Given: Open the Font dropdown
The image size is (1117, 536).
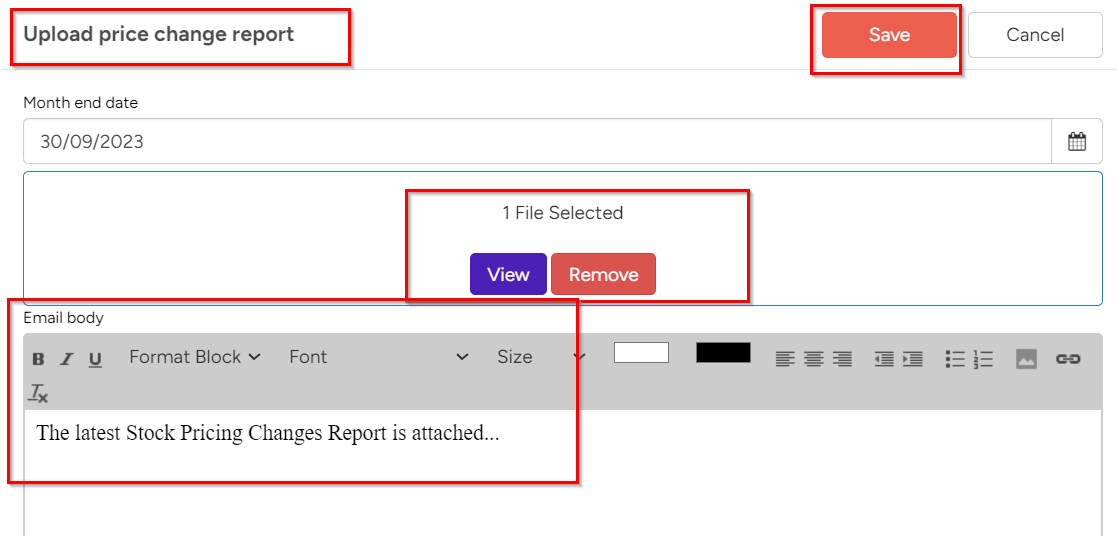Looking at the screenshot, I should pos(379,357).
